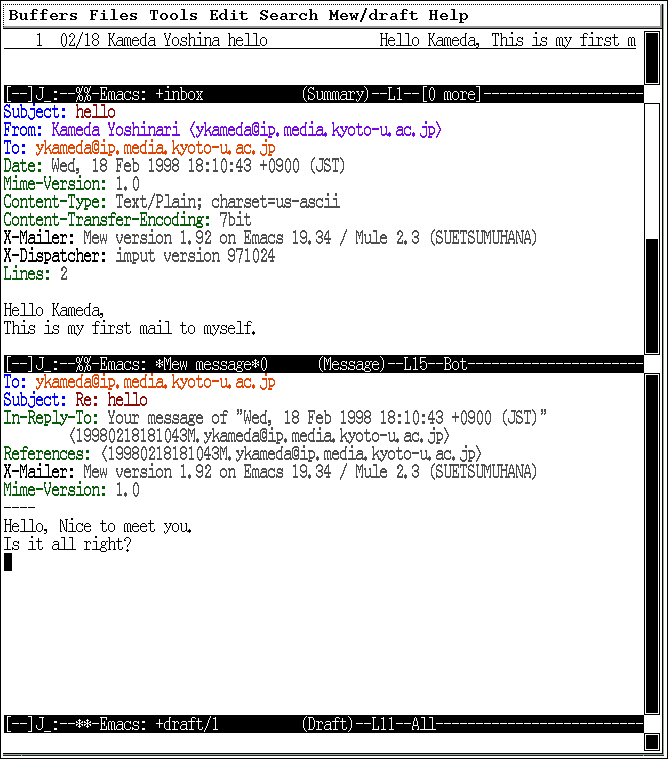The image size is (668, 759).
Task: Open the Search menu
Action: click(288, 15)
